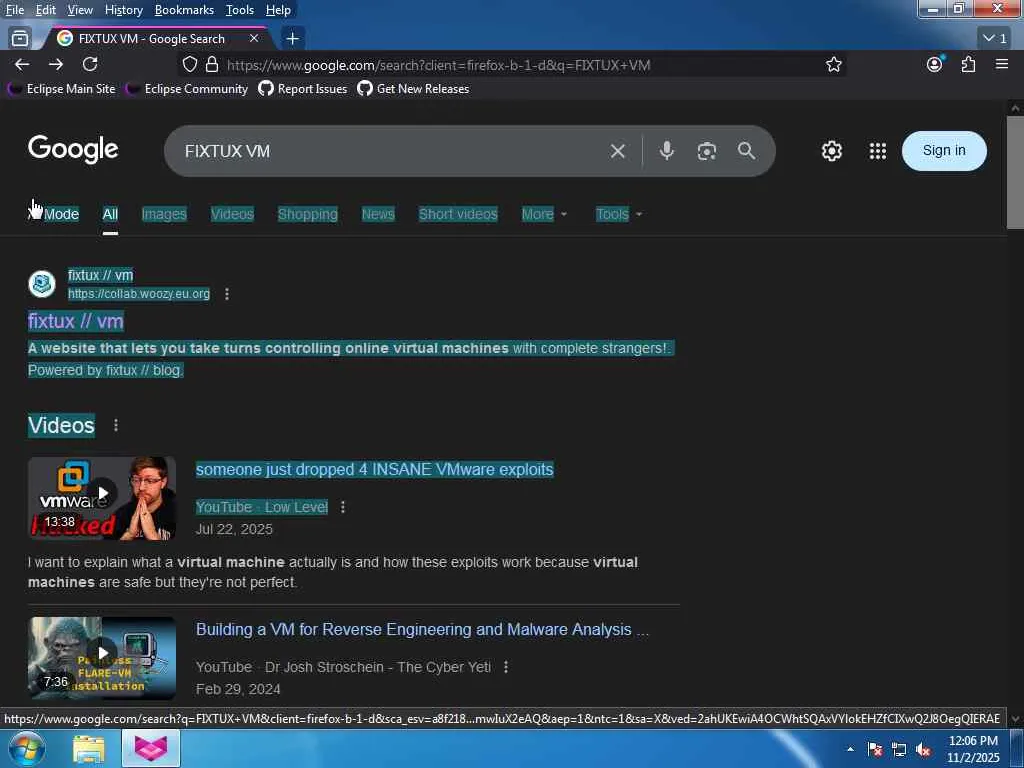Submit search with magnifying glass icon
The image size is (1024, 768).
[x=746, y=151]
